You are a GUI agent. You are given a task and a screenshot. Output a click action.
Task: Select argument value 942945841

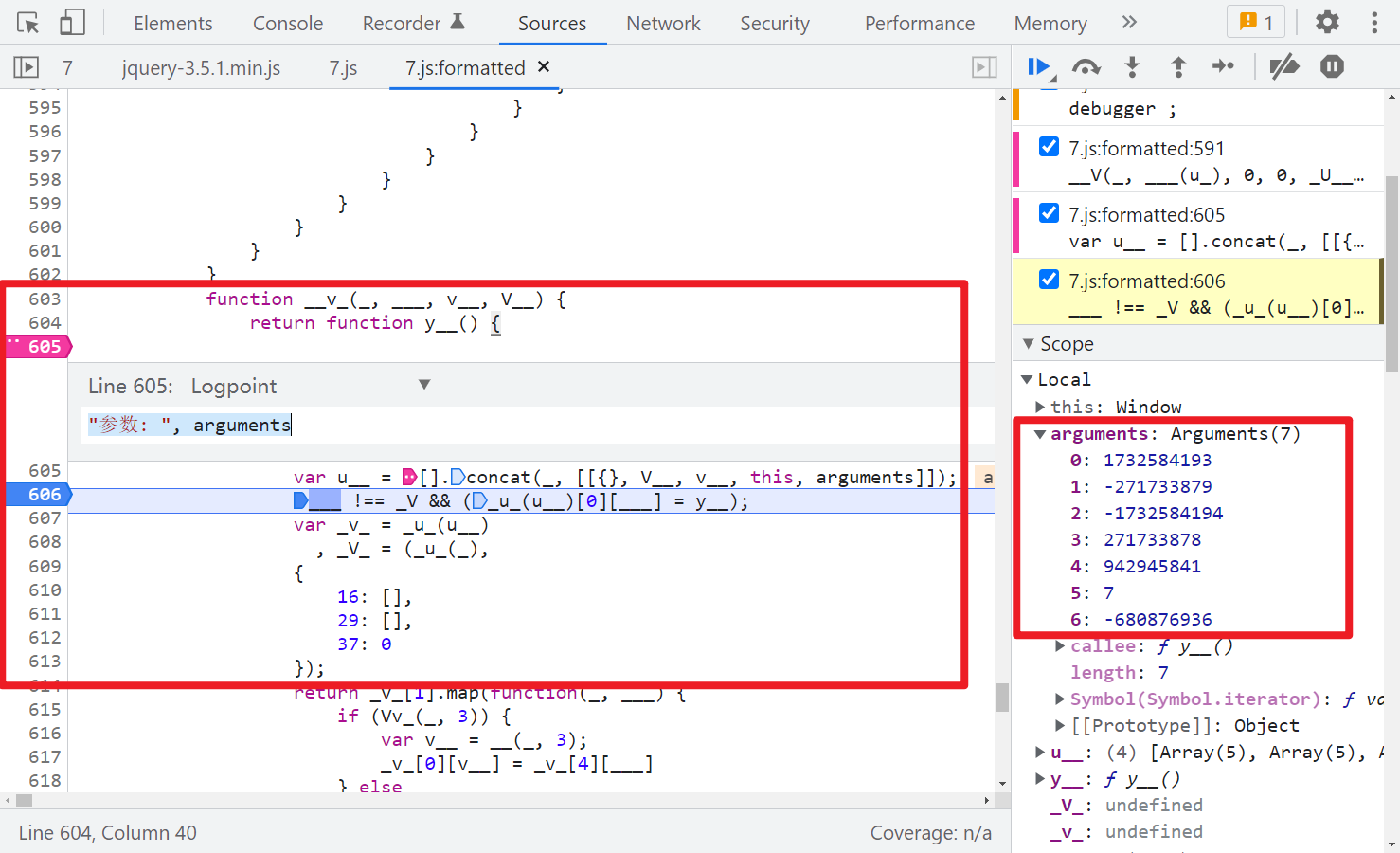click(1152, 567)
